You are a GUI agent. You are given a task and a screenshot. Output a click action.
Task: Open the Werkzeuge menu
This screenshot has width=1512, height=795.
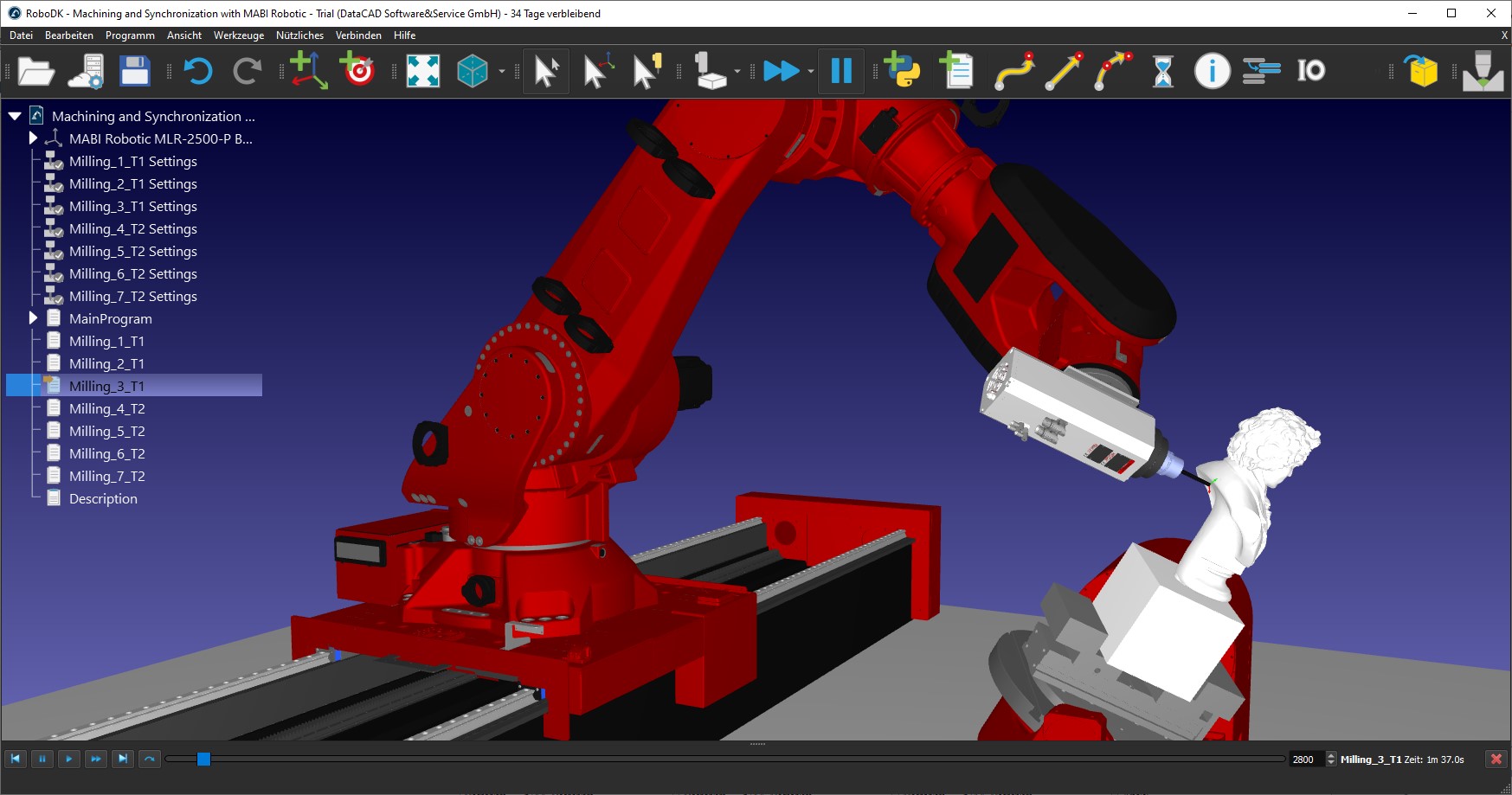coord(239,35)
